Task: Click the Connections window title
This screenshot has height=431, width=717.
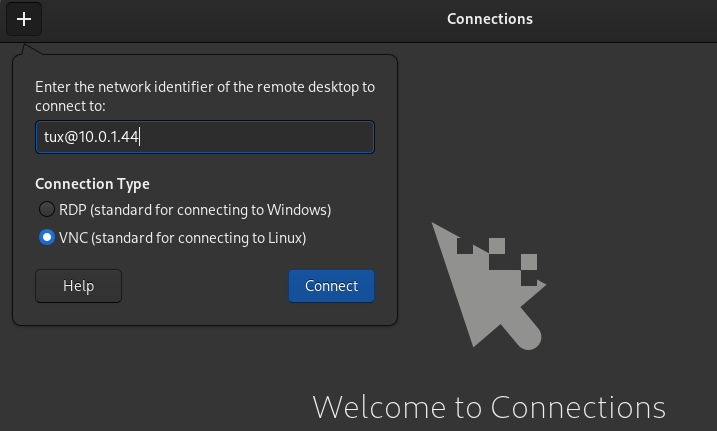Action: pos(489,19)
